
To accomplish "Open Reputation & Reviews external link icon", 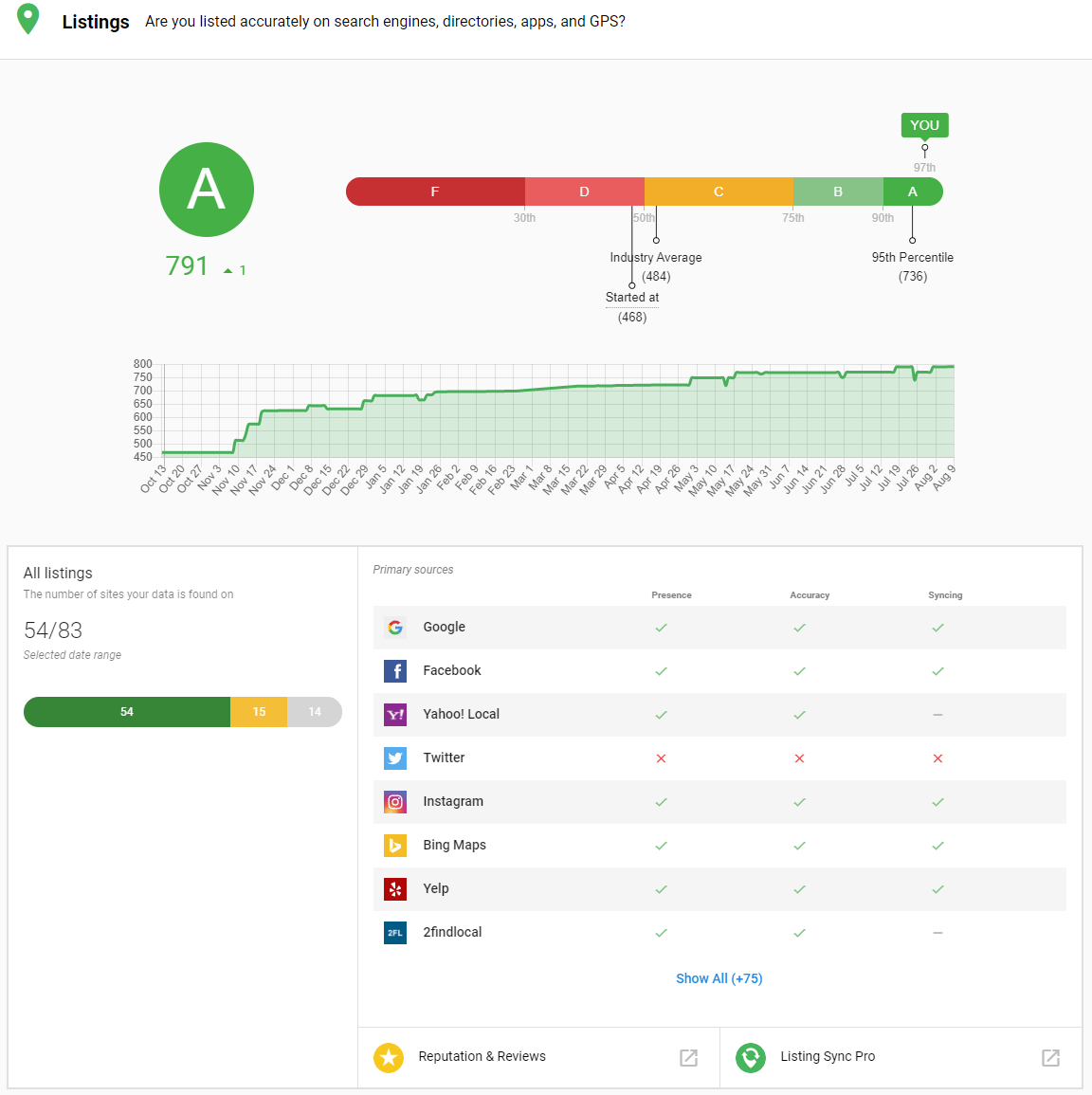I will (688, 1057).
